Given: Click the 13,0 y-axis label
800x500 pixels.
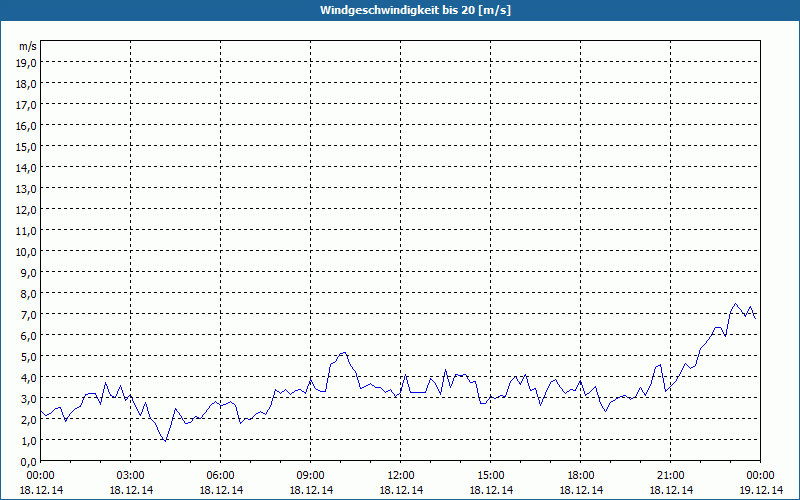Looking at the screenshot, I should pos(26,189).
